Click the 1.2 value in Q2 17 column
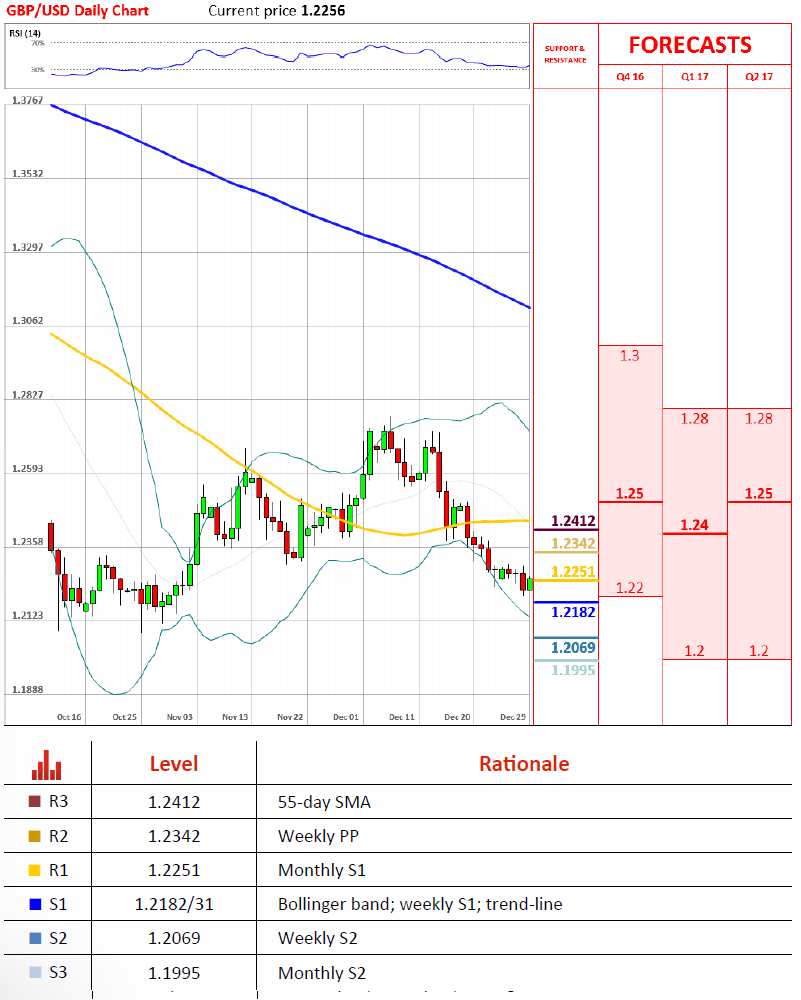 pos(759,651)
